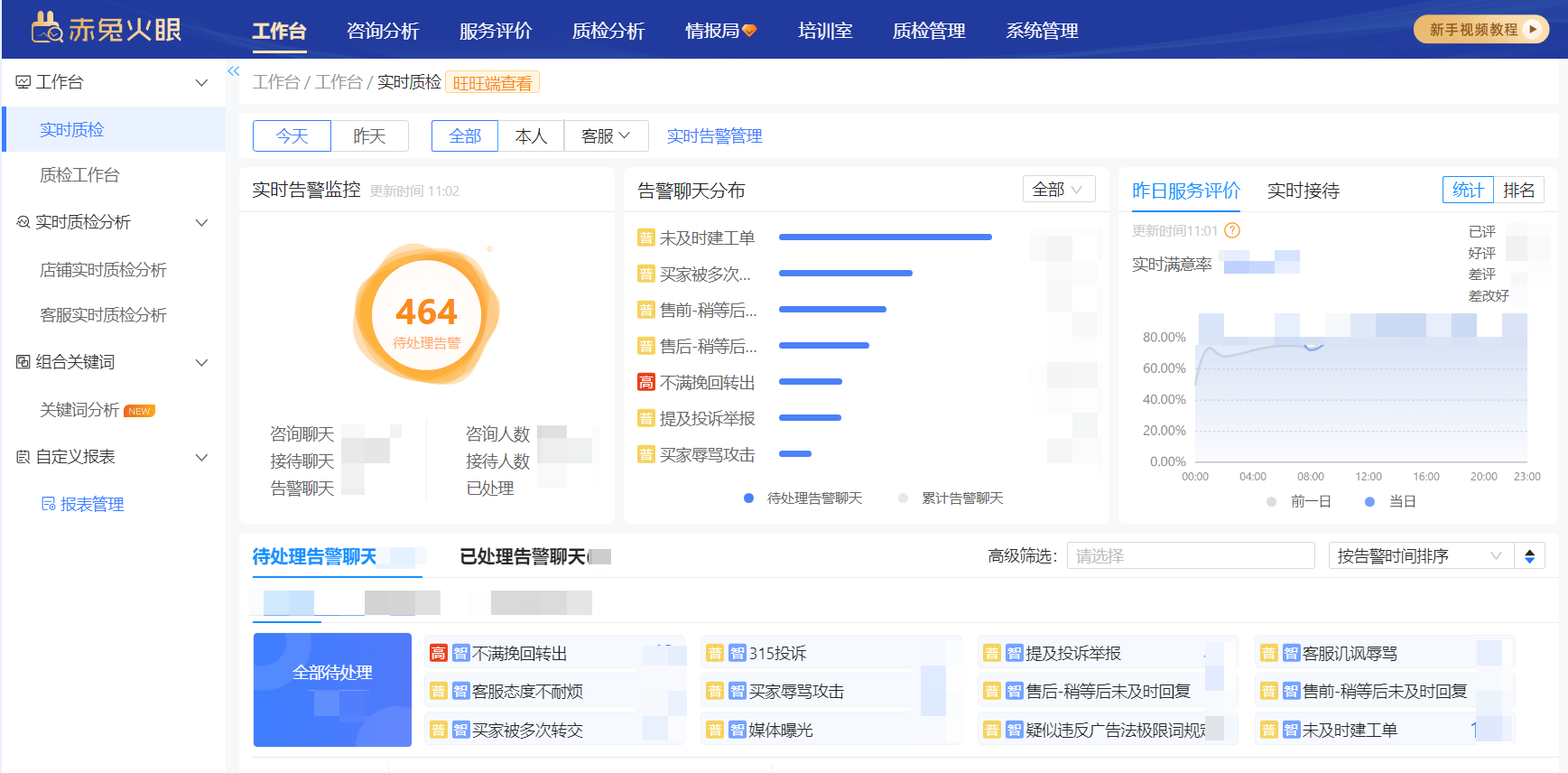Click the 高级筛选 input field

pos(1190,556)
